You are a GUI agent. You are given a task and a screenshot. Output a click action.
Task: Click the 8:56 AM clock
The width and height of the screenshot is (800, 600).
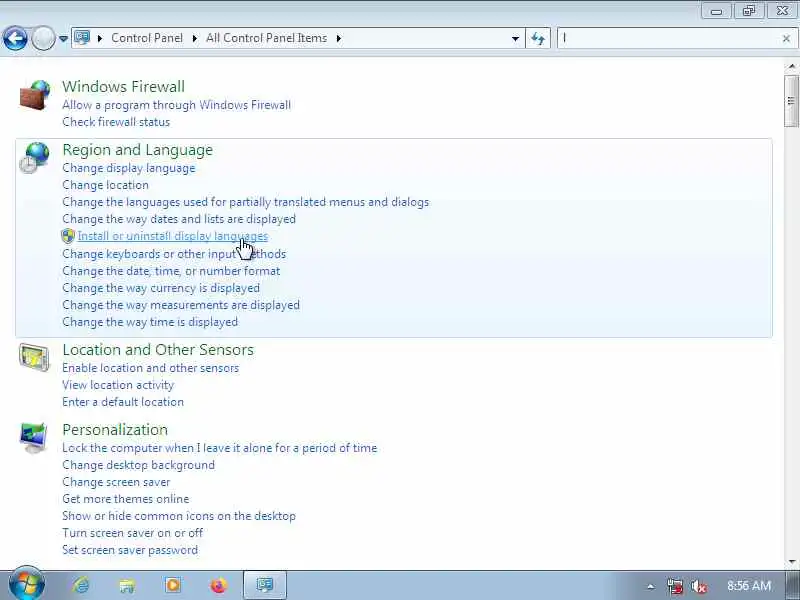pos(749,586)
